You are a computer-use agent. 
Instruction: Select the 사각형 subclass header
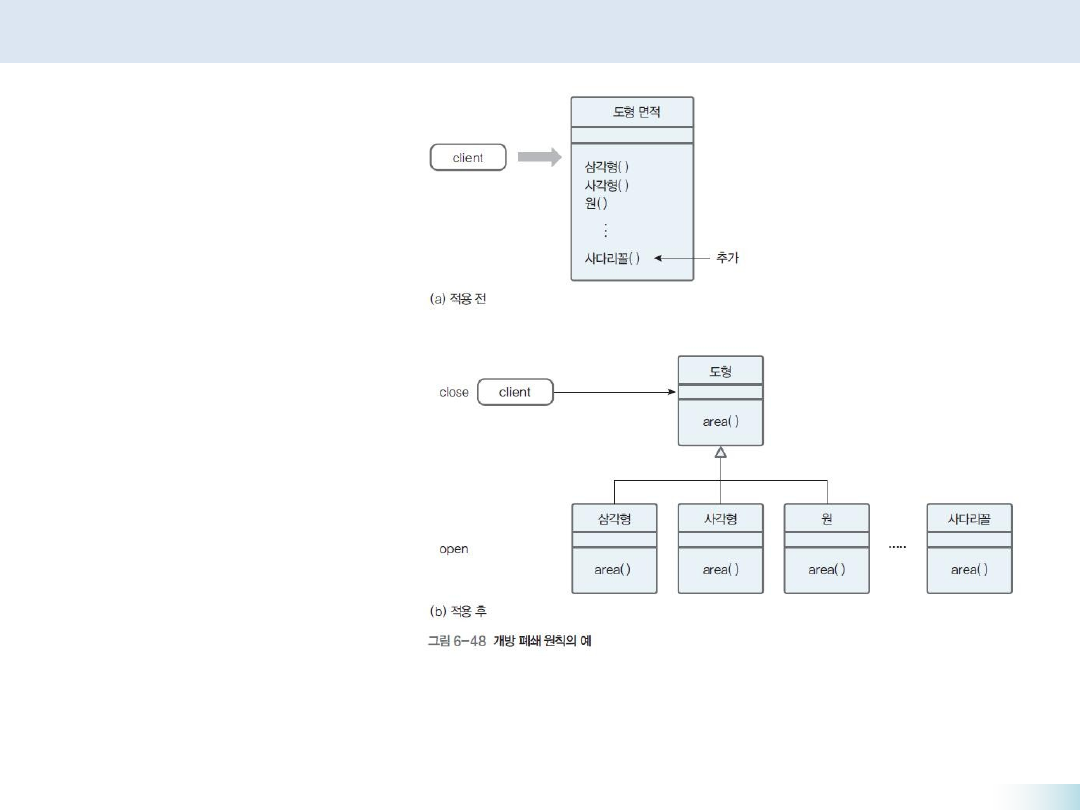point(720,519)
